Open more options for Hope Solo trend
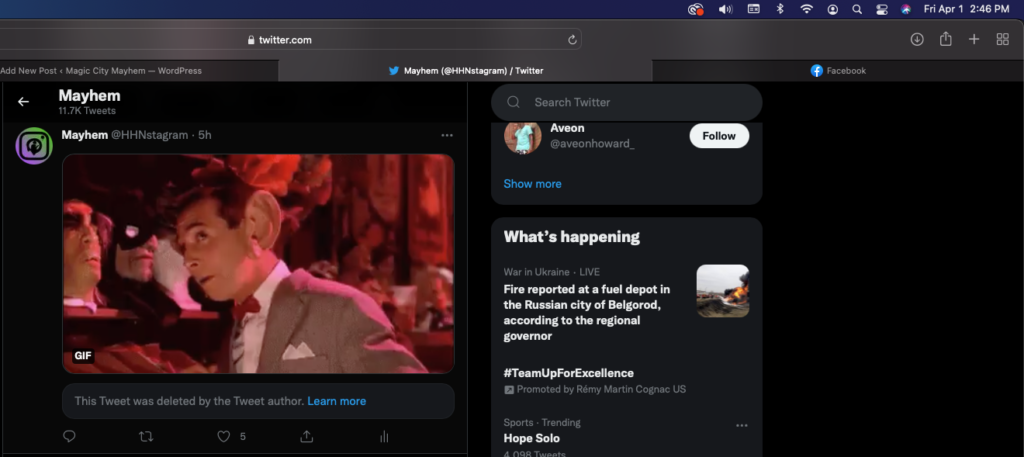1024x457 pixels. (x=742, y=426)
